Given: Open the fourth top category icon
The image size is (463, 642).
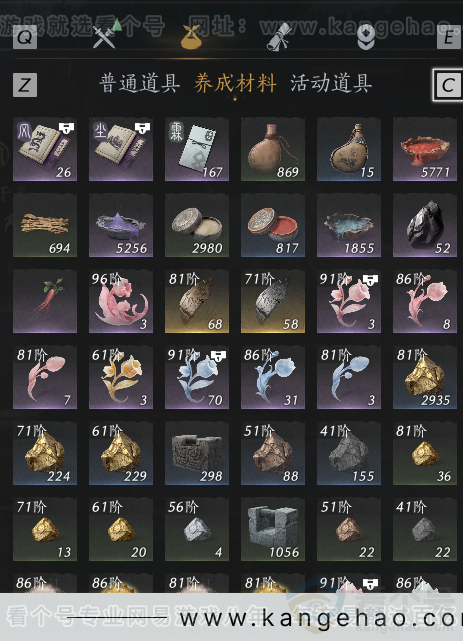Looking at the screenshot, I should pyautogui.click(x=366, y=37).
